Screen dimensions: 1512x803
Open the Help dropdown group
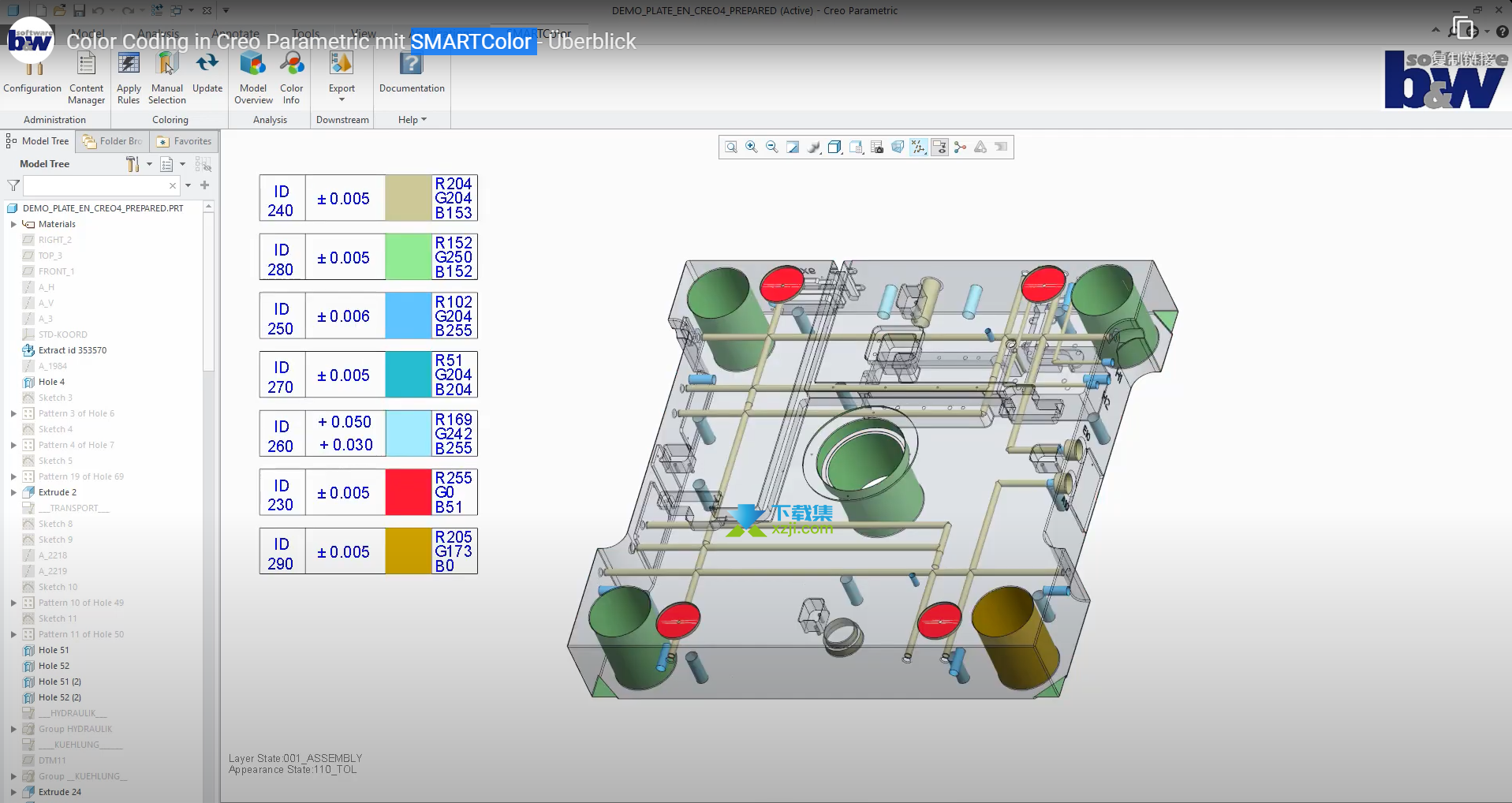[412, 120]
